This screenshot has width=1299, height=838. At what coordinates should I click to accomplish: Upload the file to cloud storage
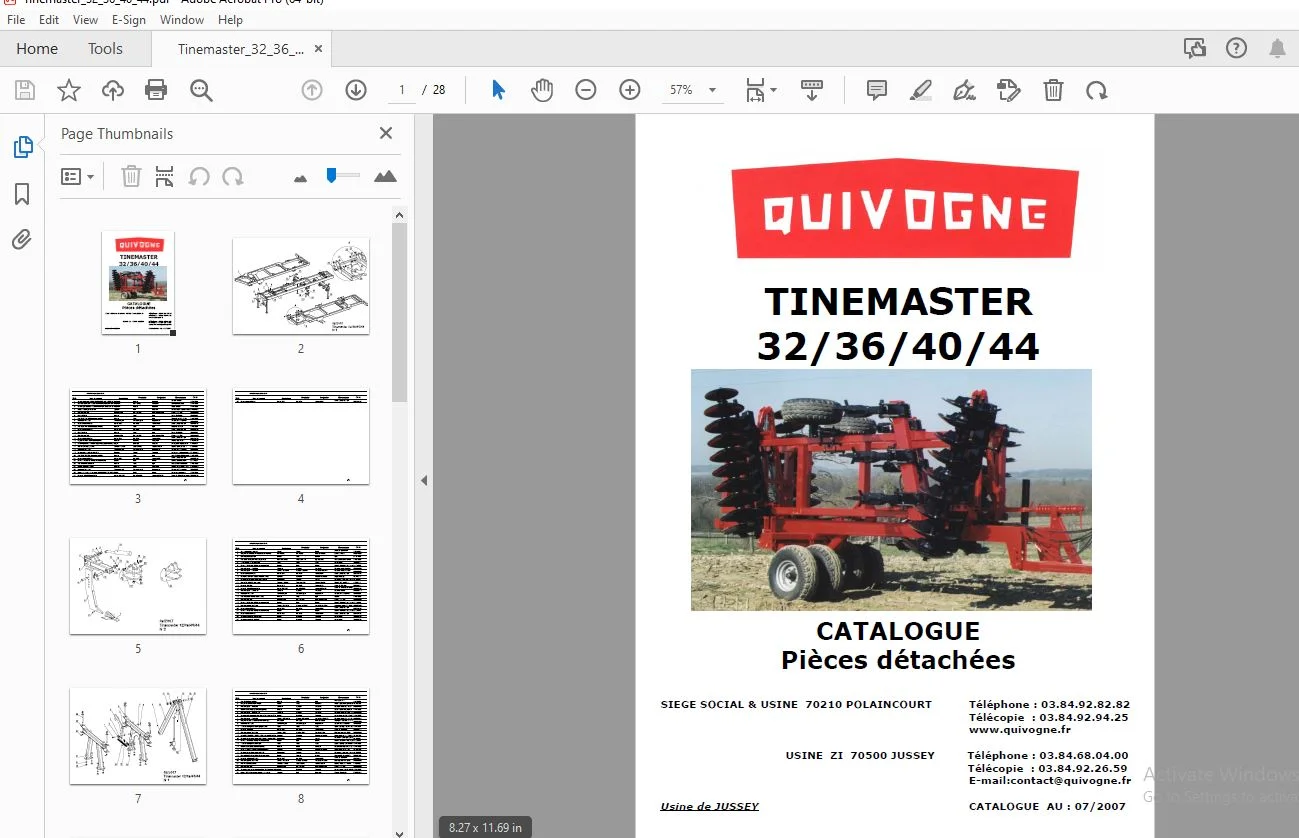113,91
